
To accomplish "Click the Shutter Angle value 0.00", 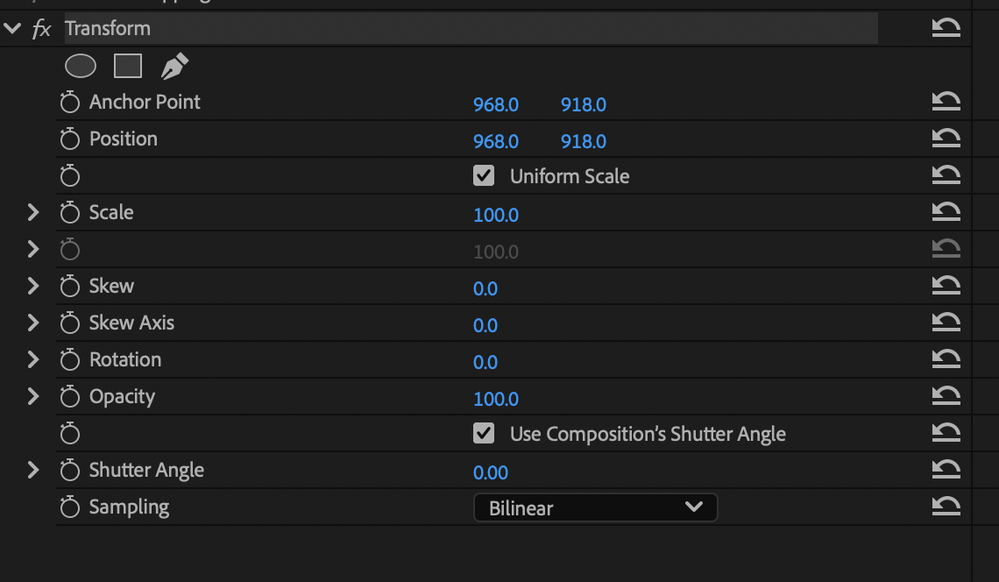I will [490, 472].
